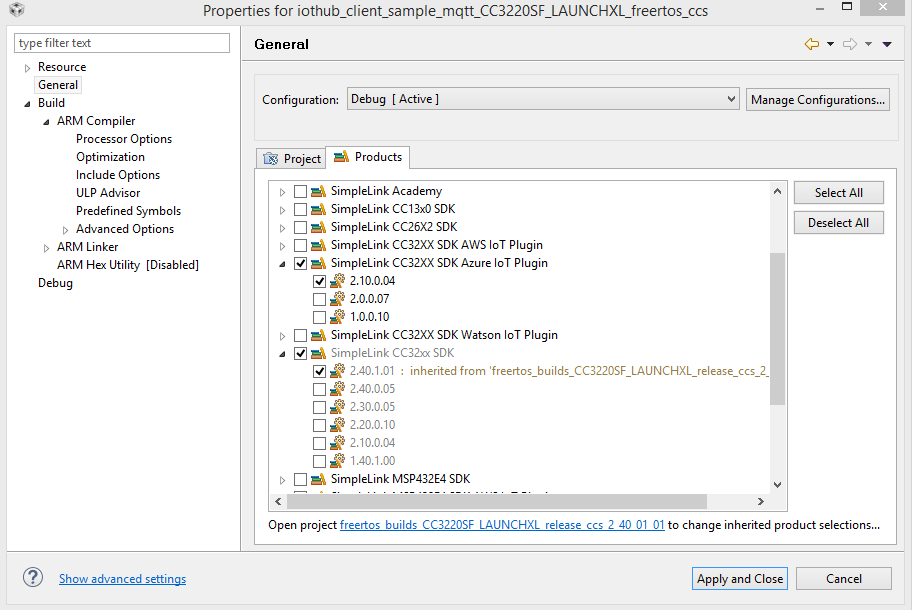Check the version 2.0.0.07 checkbox
The image size is (912, 610).
(319, 299)
